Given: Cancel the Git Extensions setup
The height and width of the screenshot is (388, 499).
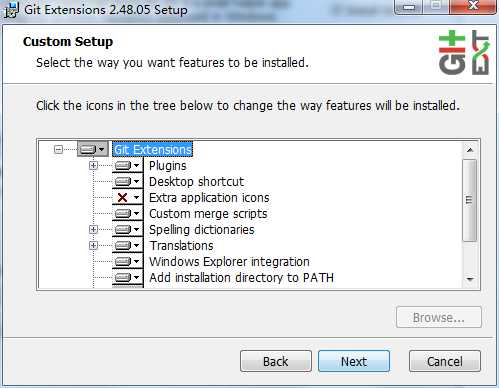Looking at the screenshot, I should [445, 361].
